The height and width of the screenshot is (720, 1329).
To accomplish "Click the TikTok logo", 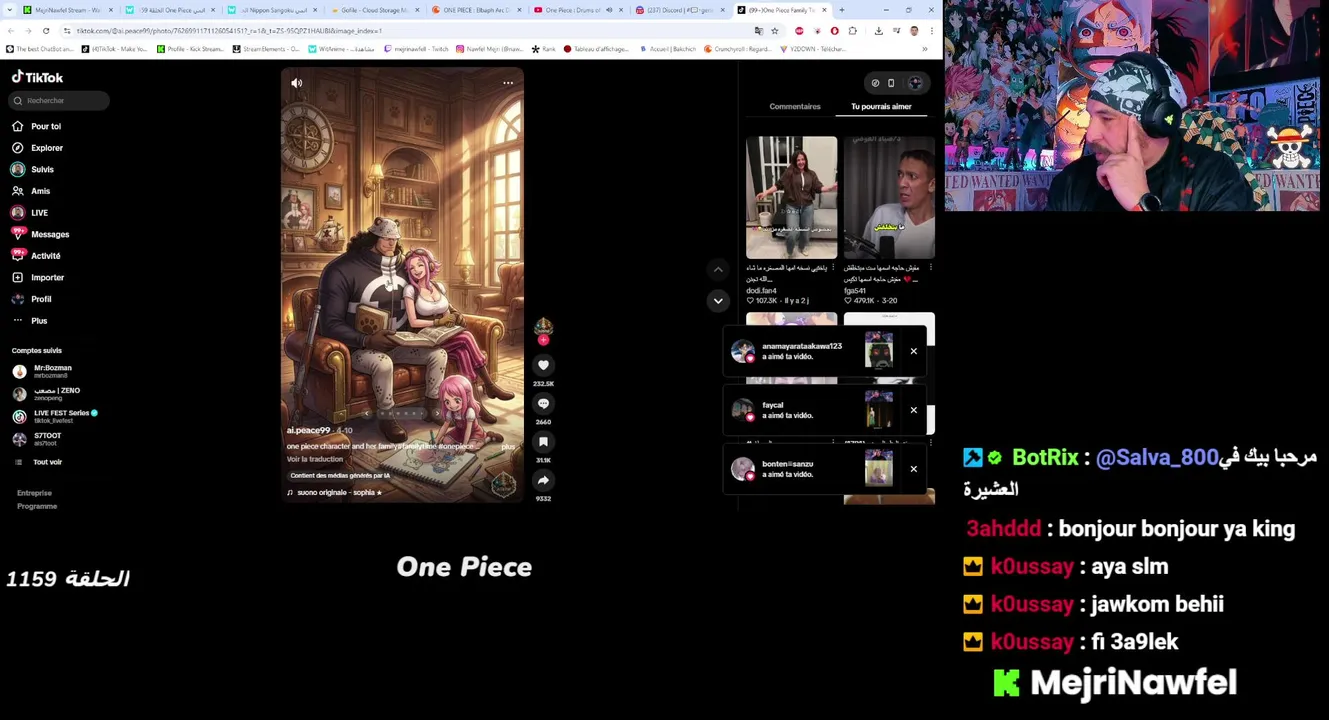I will [37, 77].
